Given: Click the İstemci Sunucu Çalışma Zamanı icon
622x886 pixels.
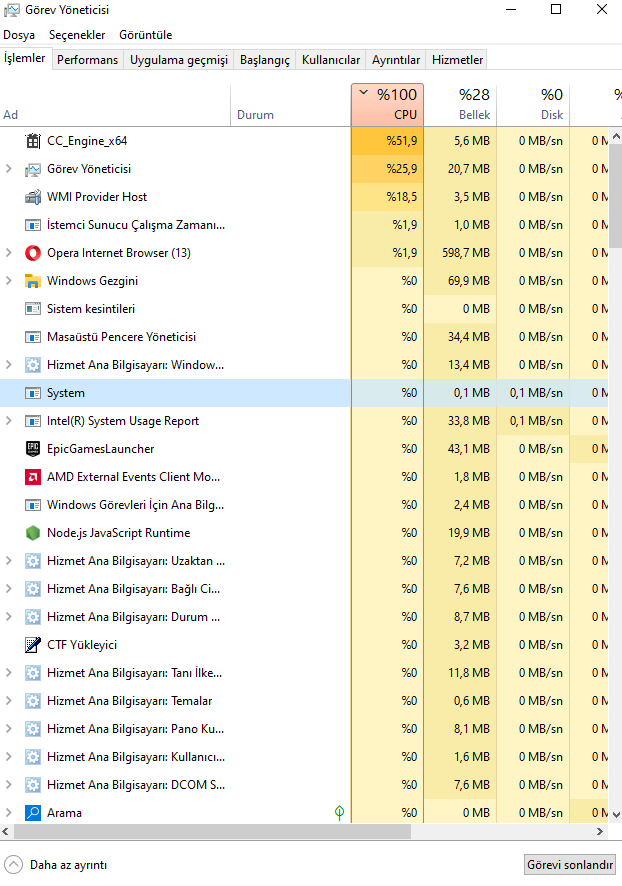Looking at the screenshot, I should [x=33, y=225].
